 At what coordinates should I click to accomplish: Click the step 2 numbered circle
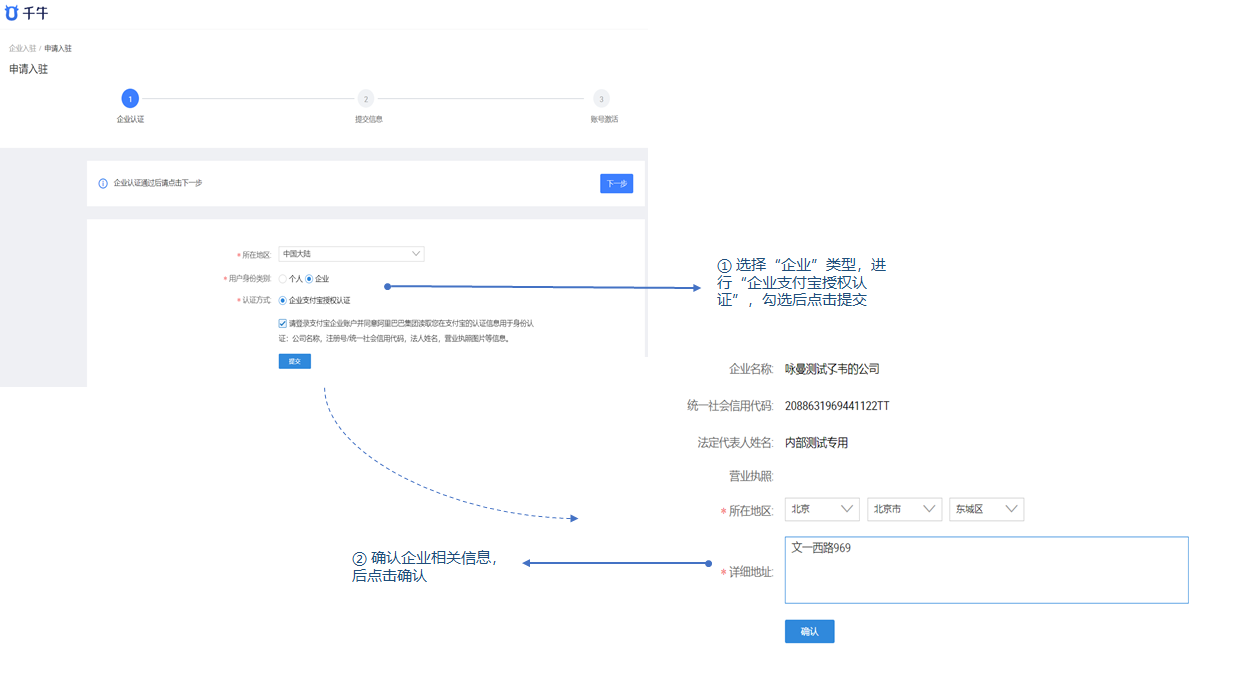[366, 98]
